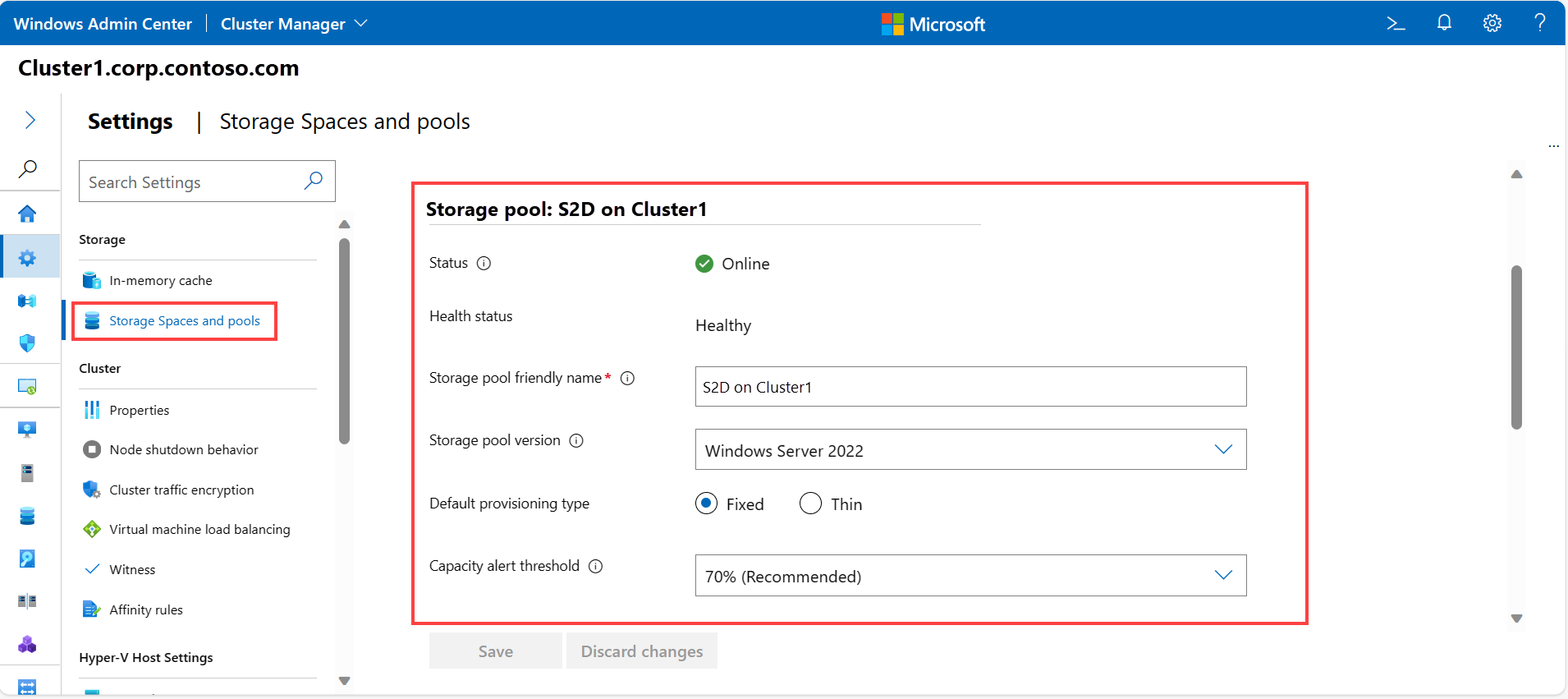Click Discard changes button
The width and height of the screenshot is (1568, 699).
642,651
